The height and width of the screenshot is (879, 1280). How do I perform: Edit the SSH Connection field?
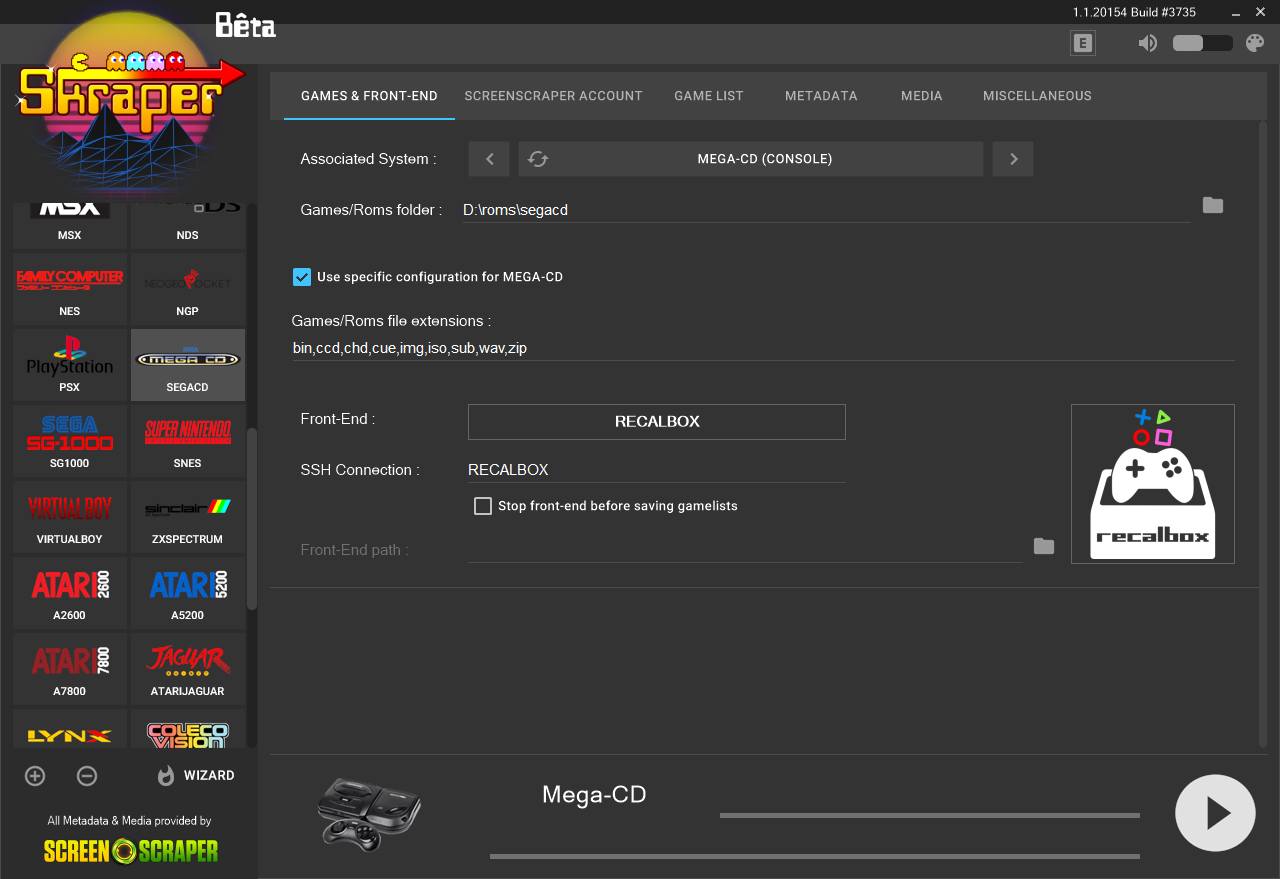657,470
